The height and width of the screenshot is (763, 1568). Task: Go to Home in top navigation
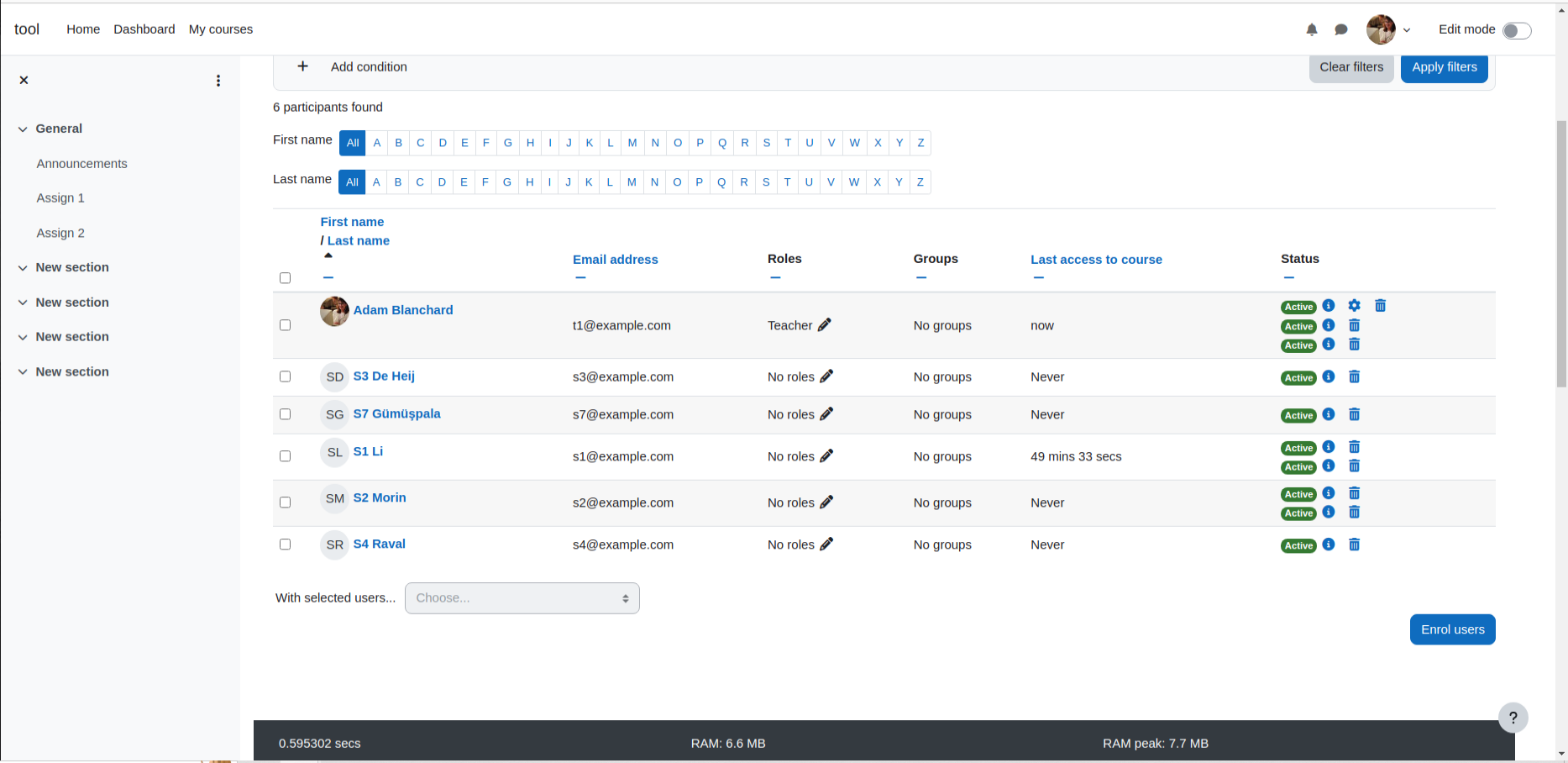pyautogui.click(x=83, y=29)
